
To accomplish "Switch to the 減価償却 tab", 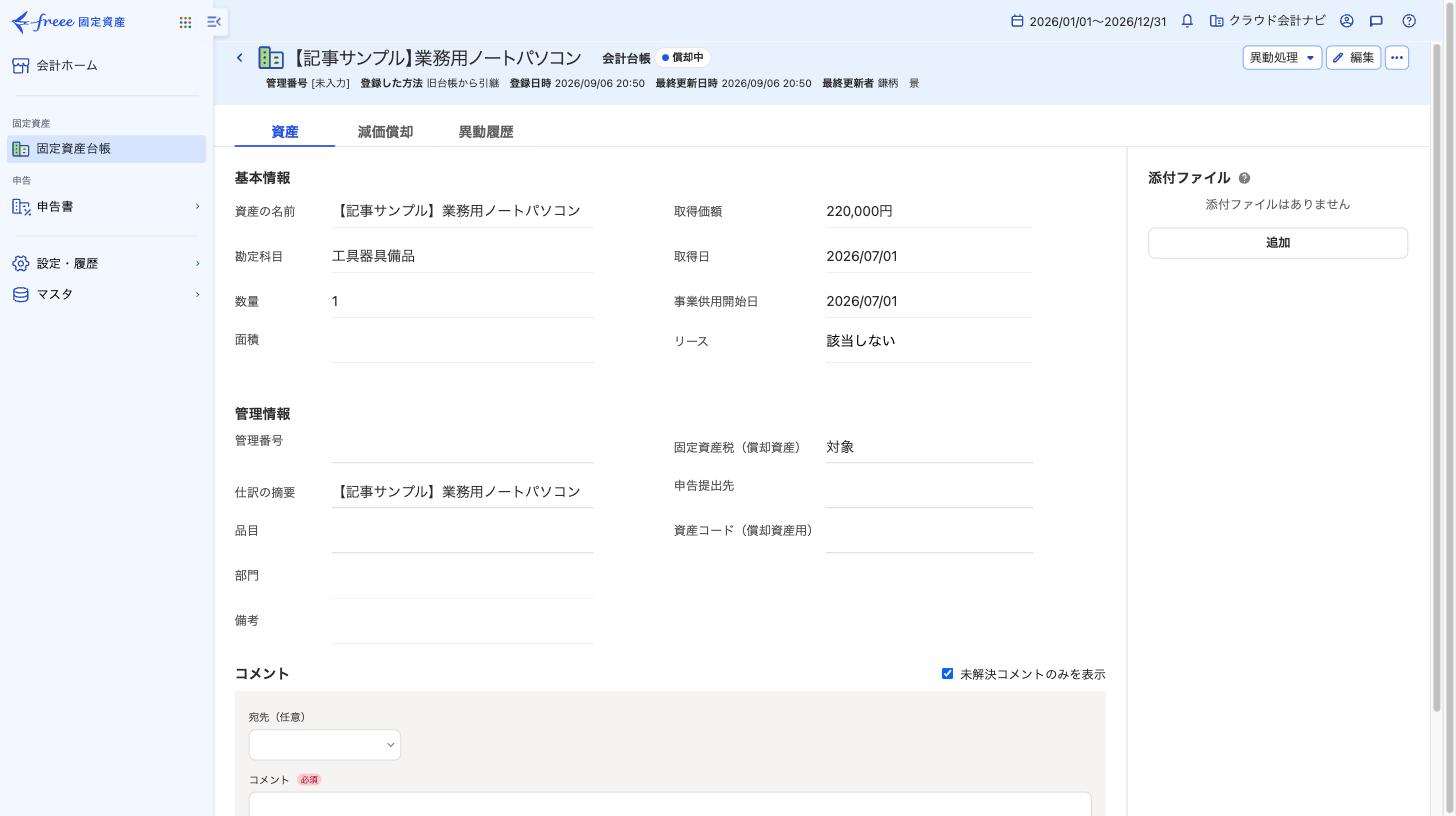I will tap(385, 132).
